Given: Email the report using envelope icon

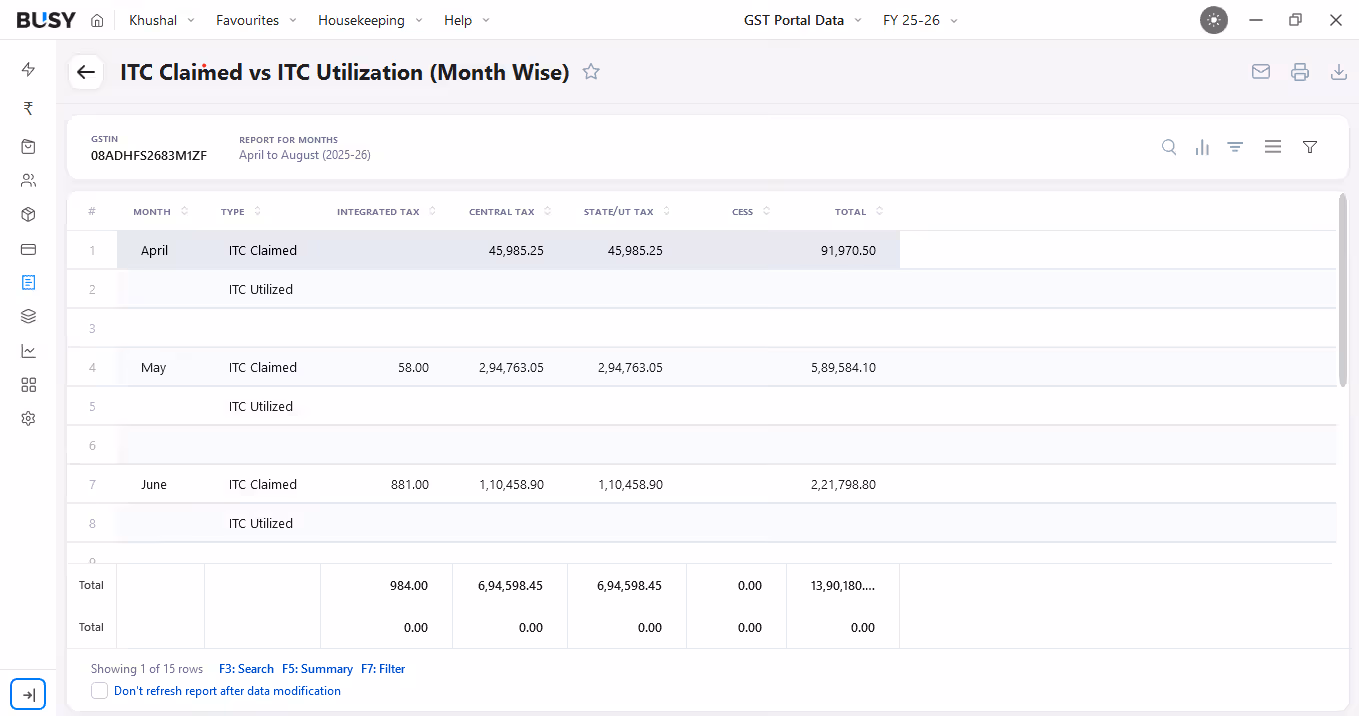Looking at the screenshot, I should tap(1261, 72).
